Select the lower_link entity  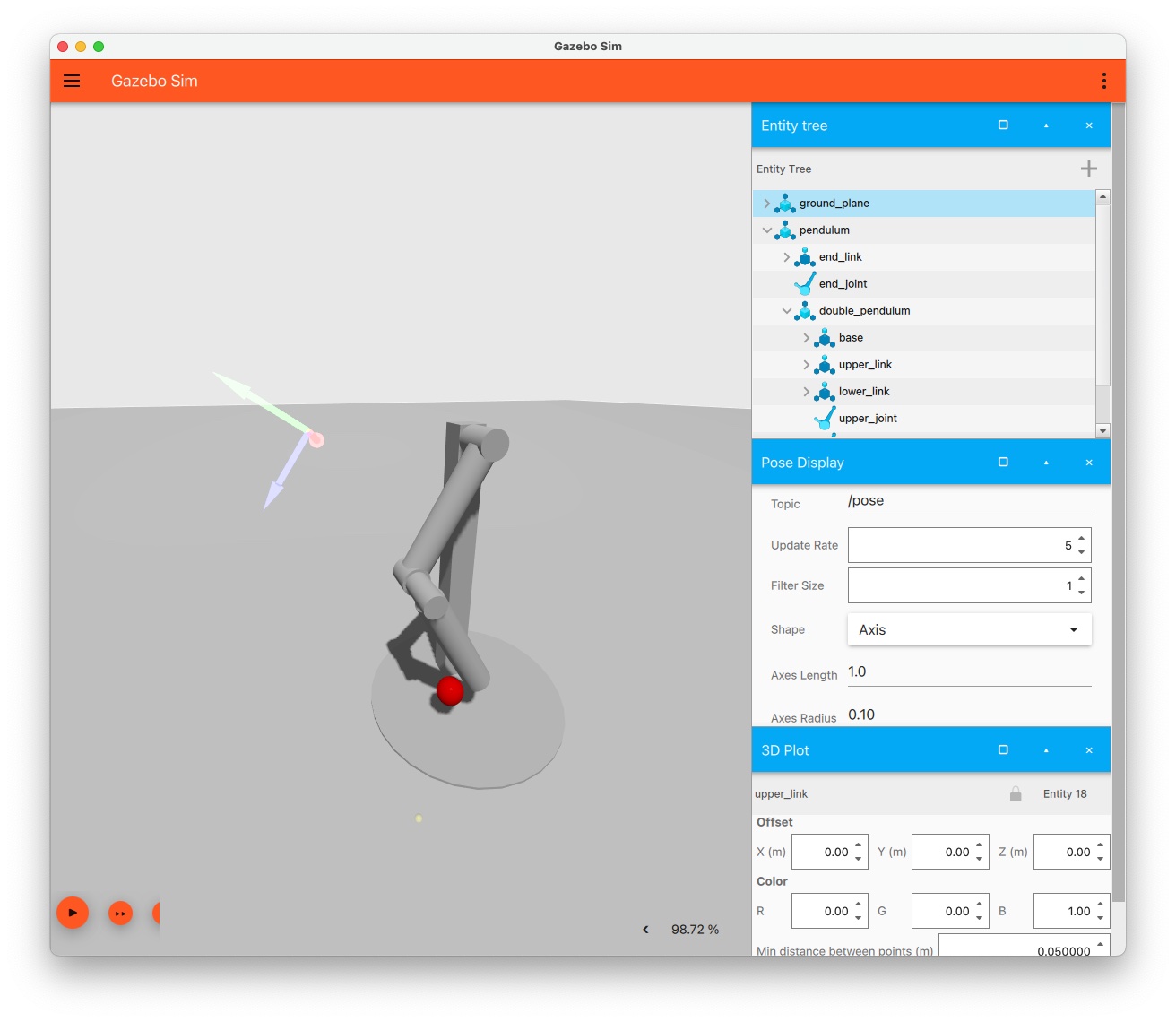[x=865, y=392]
